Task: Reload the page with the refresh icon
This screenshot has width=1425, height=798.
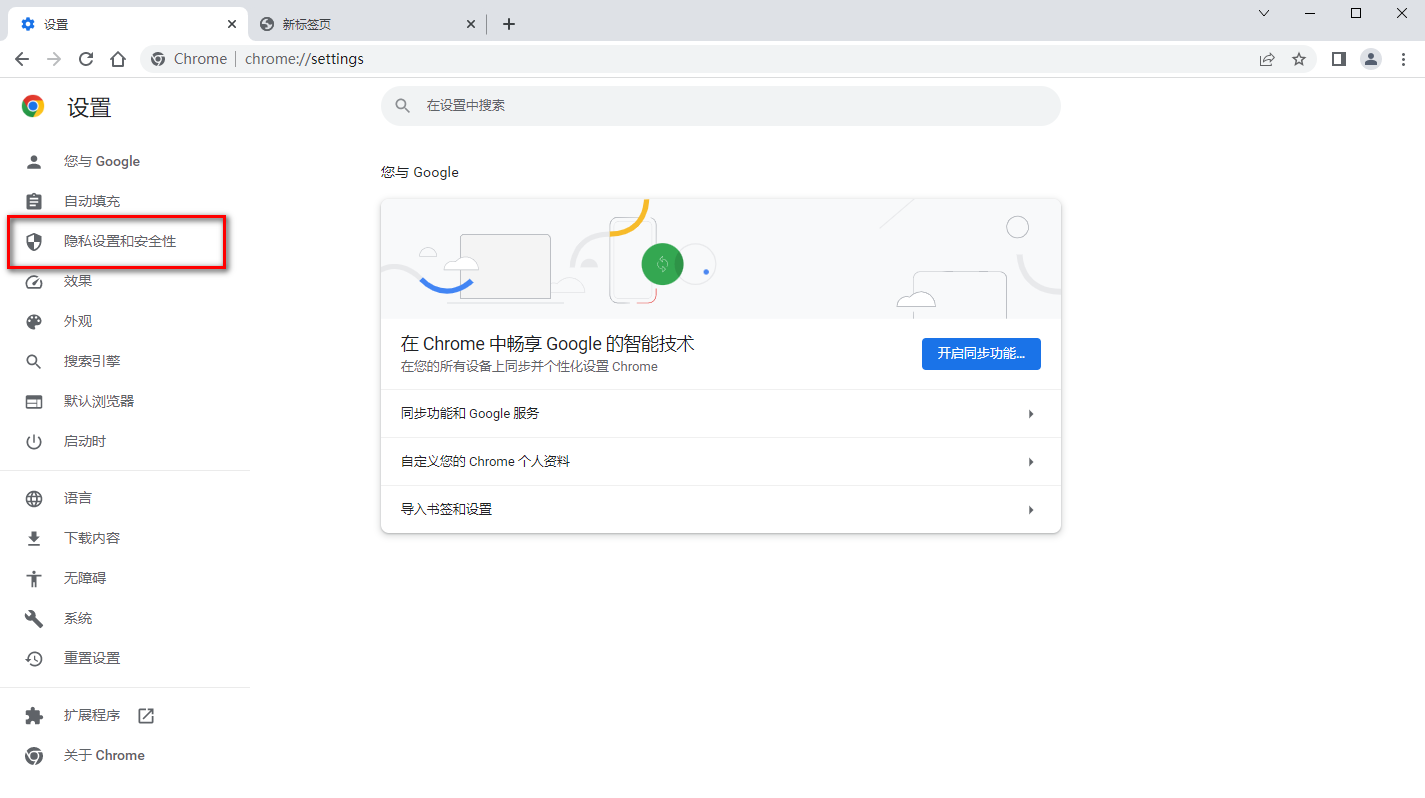Action: 86,59
